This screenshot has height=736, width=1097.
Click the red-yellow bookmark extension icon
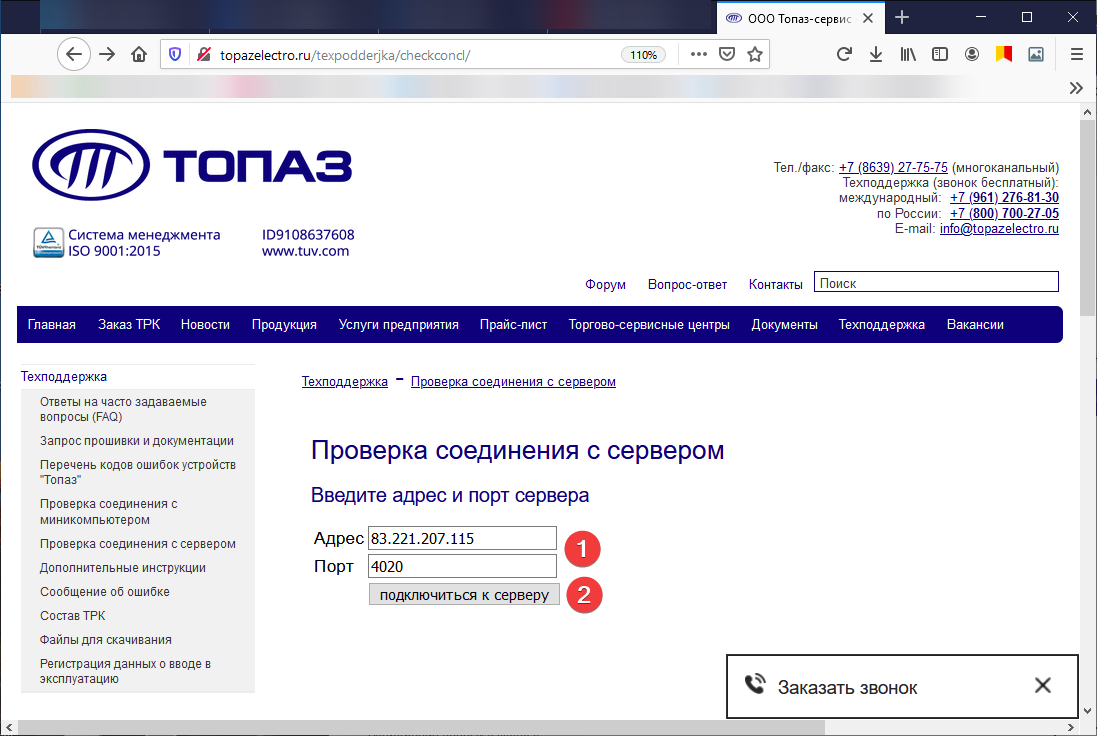1004,55
